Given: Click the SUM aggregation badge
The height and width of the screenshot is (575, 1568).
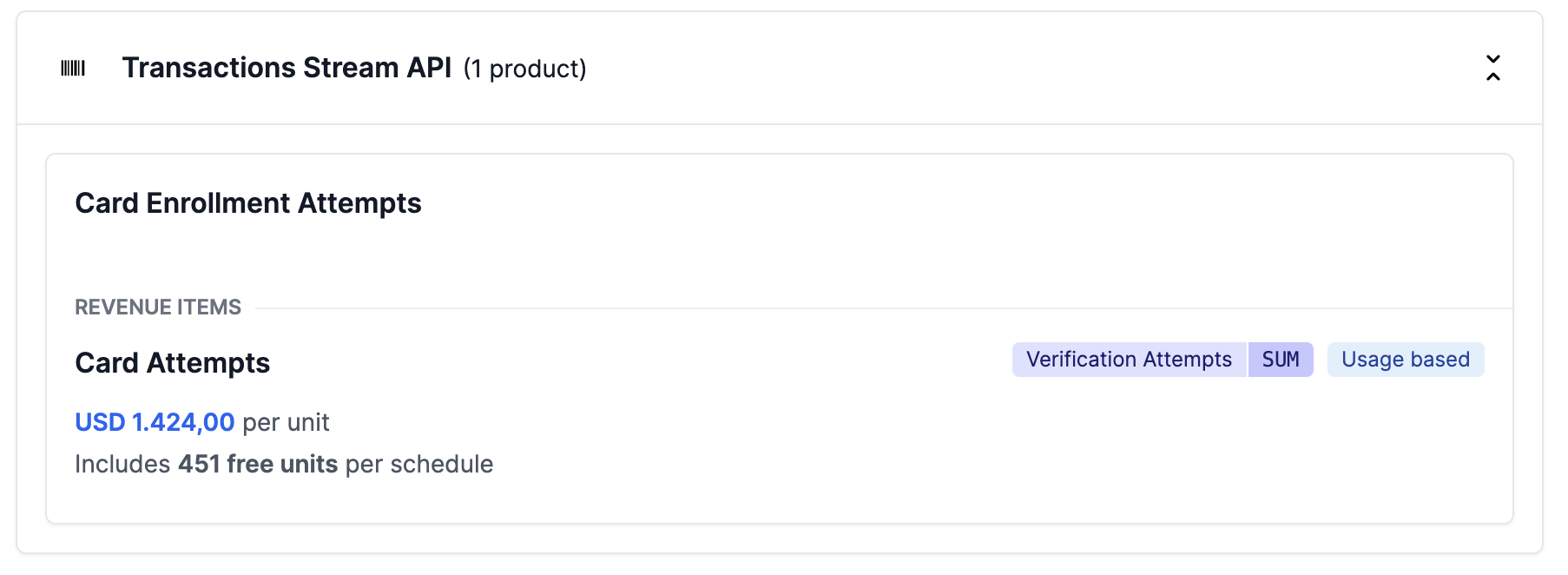Looking at the screenshot, I should pos(1281,360).
